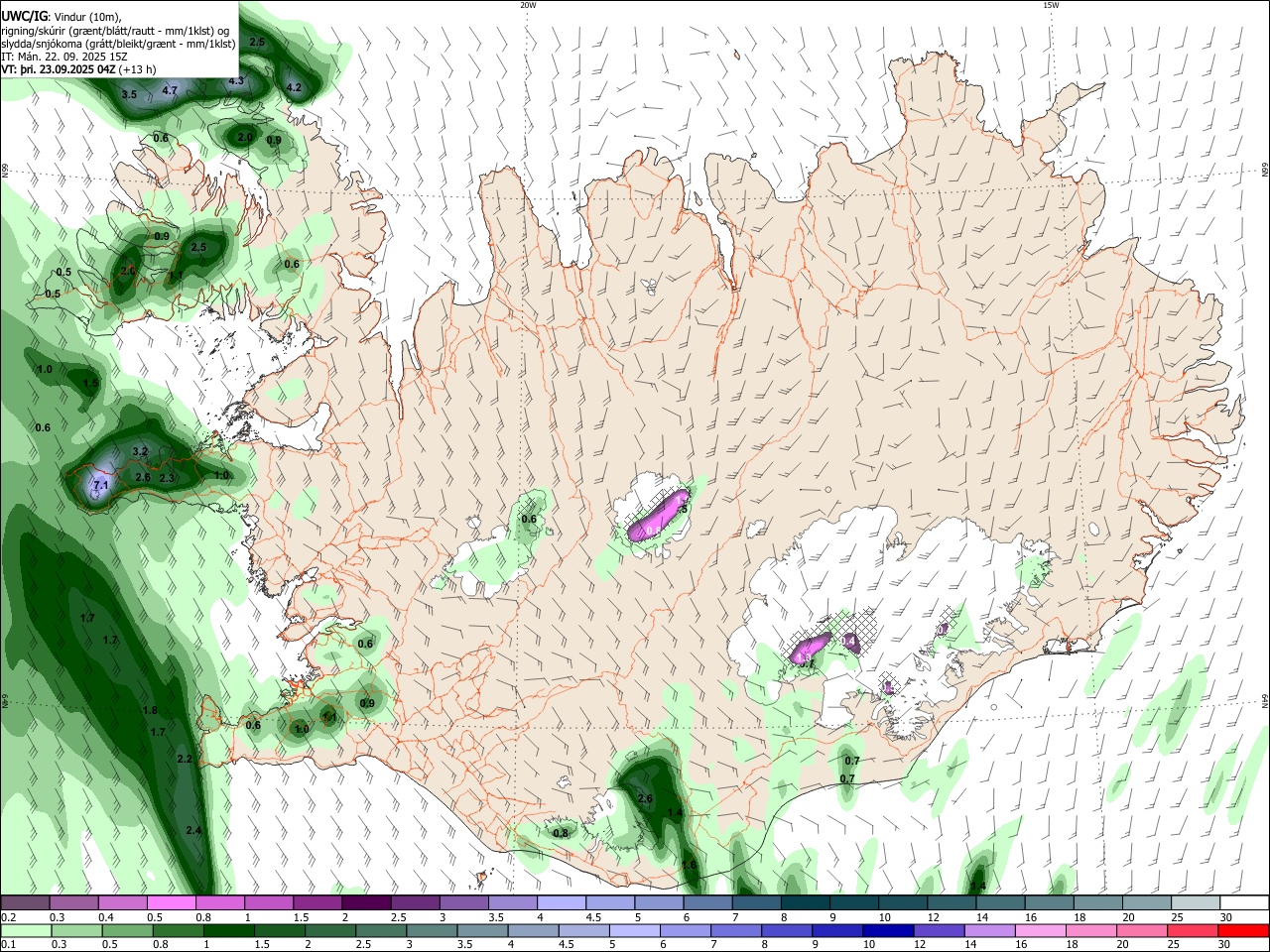Click the 'slydda/snjókoma' legend description line

(118, 45)
